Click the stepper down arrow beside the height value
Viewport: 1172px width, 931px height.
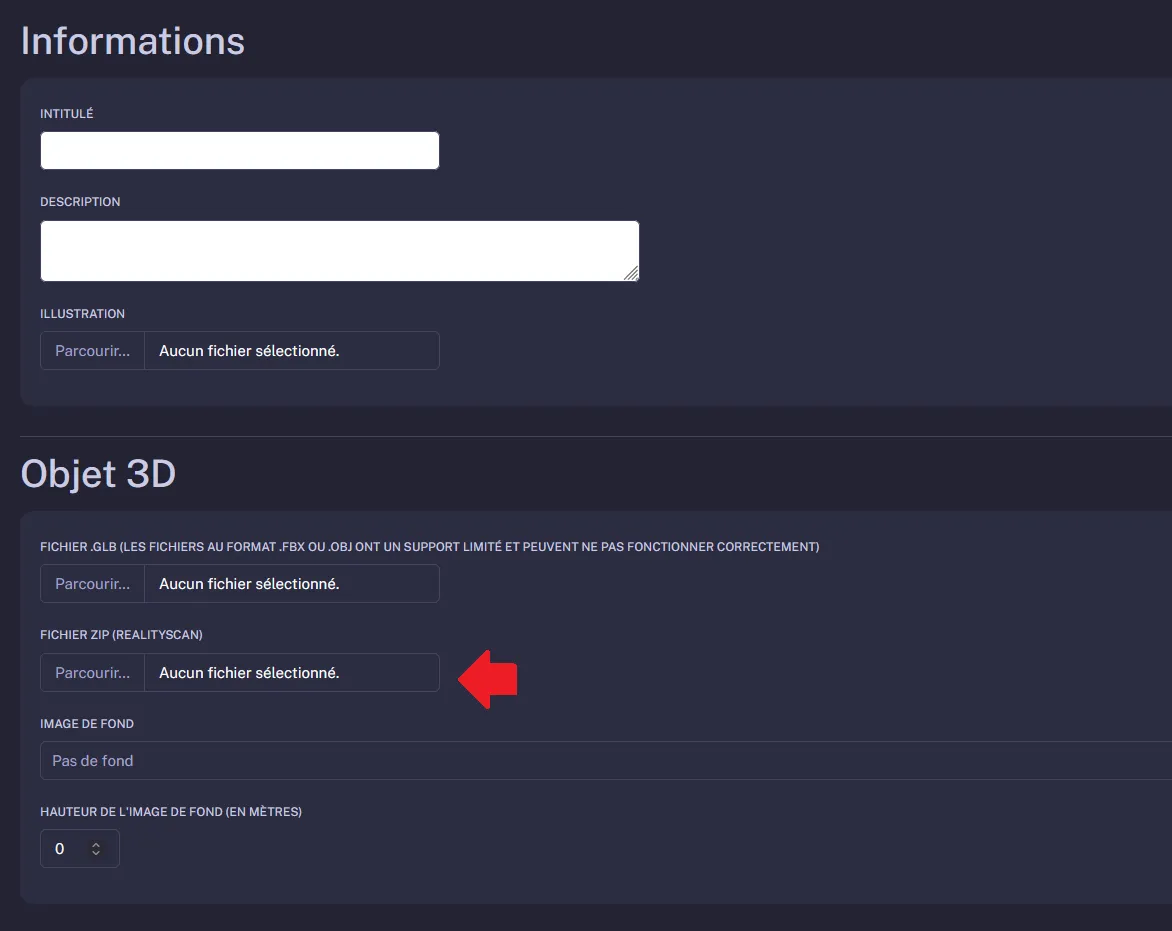[96, 853]
